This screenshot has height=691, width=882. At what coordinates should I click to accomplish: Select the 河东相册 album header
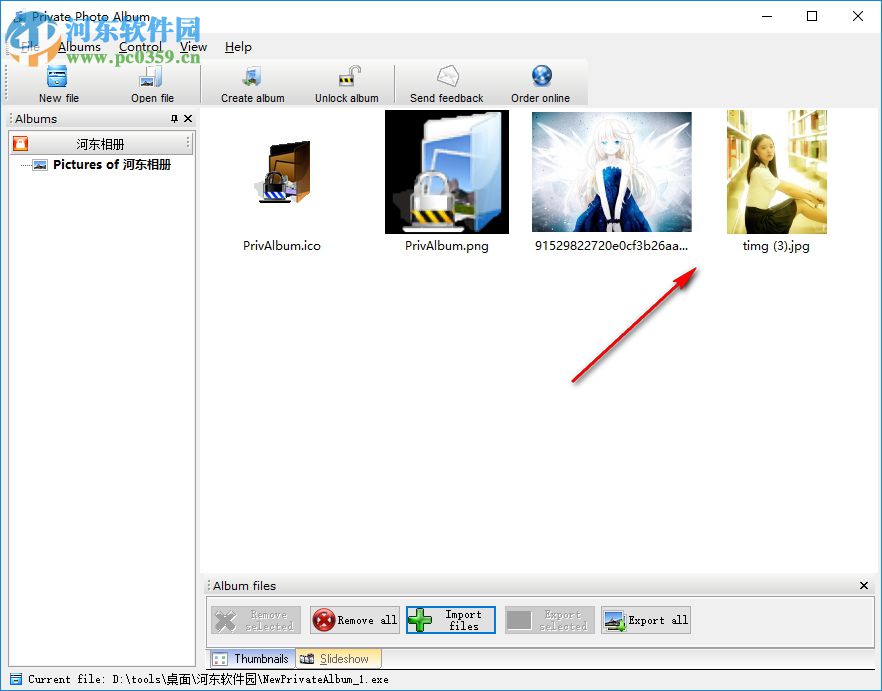pos(101,144)
